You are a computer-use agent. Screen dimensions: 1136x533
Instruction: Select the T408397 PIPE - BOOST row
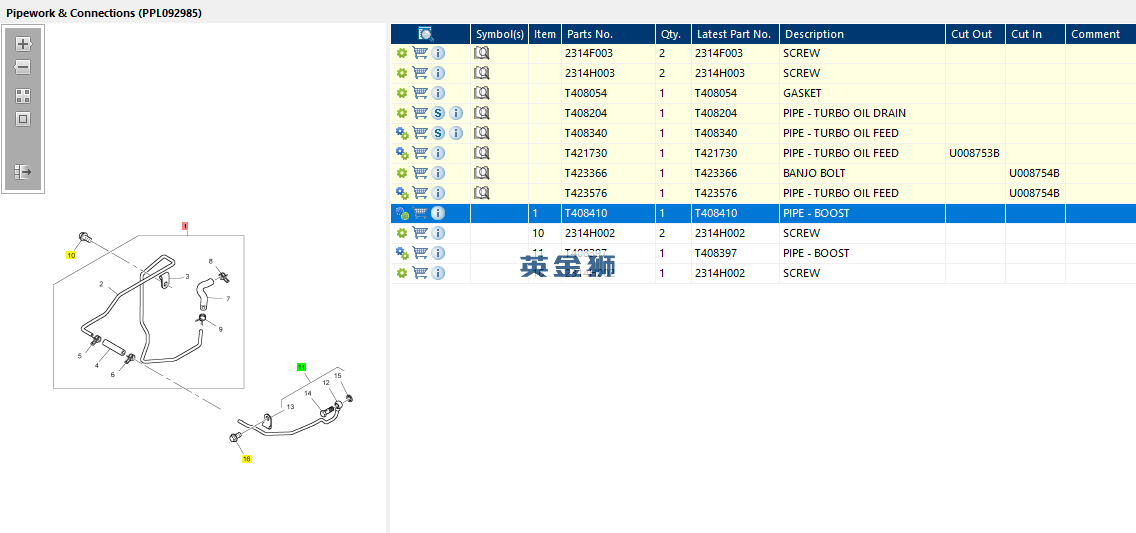pos(763,253)
